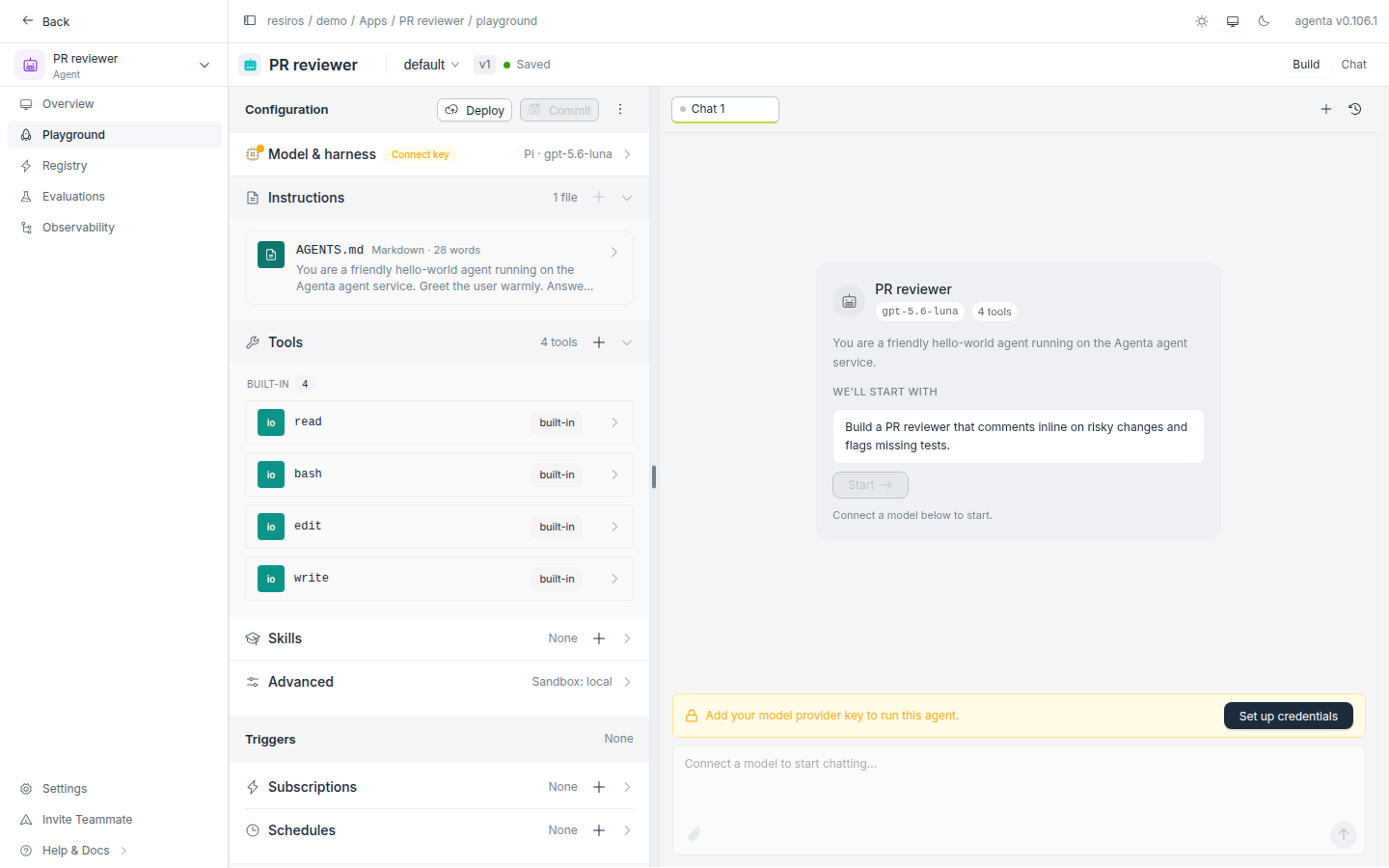Click the bash tool io icon
The height and width of the screenshot is (868, 1389).
pos(271,475)
